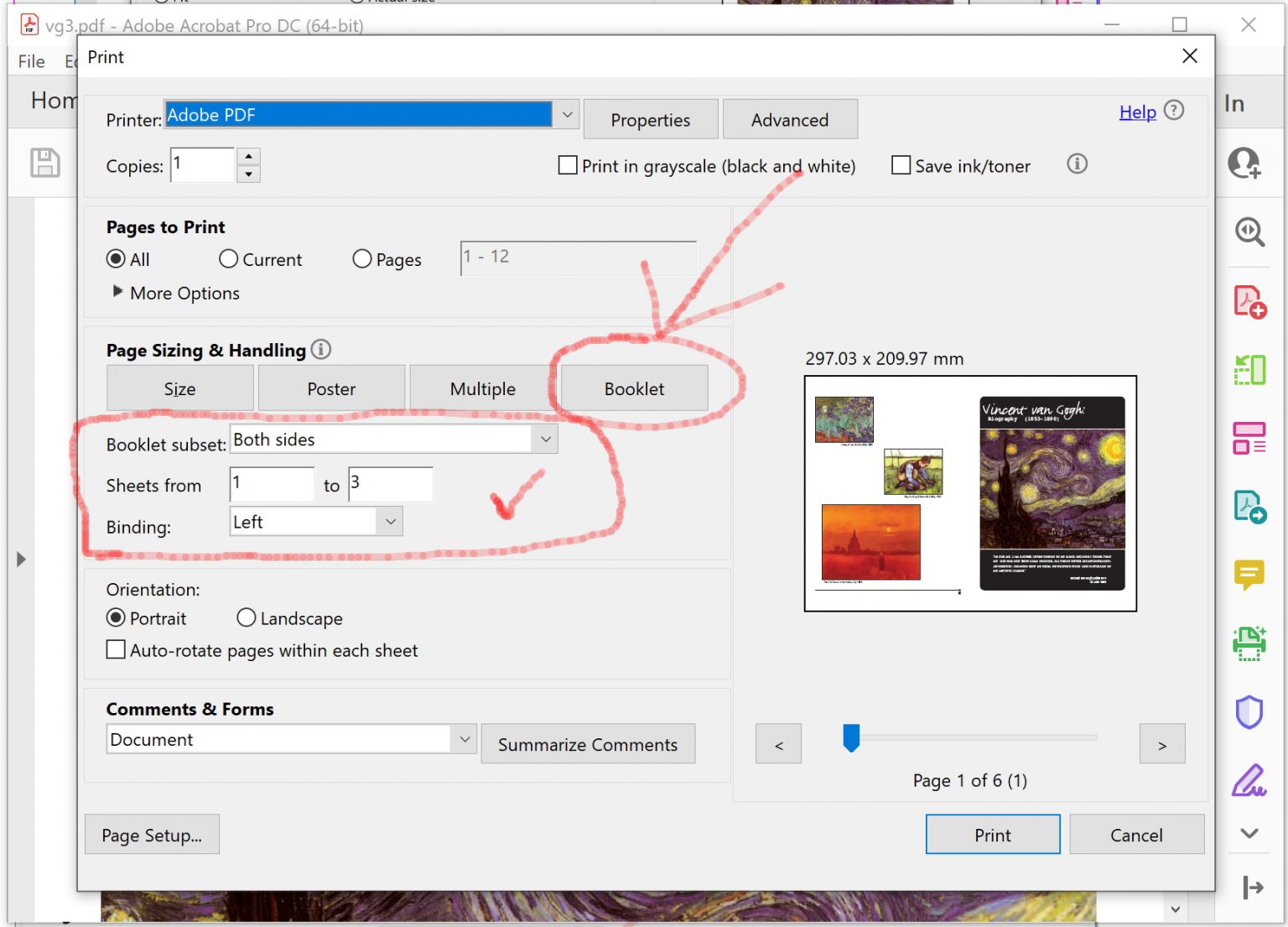
Task: Enable Print in grayscale option
Action: tap(567, 165)
